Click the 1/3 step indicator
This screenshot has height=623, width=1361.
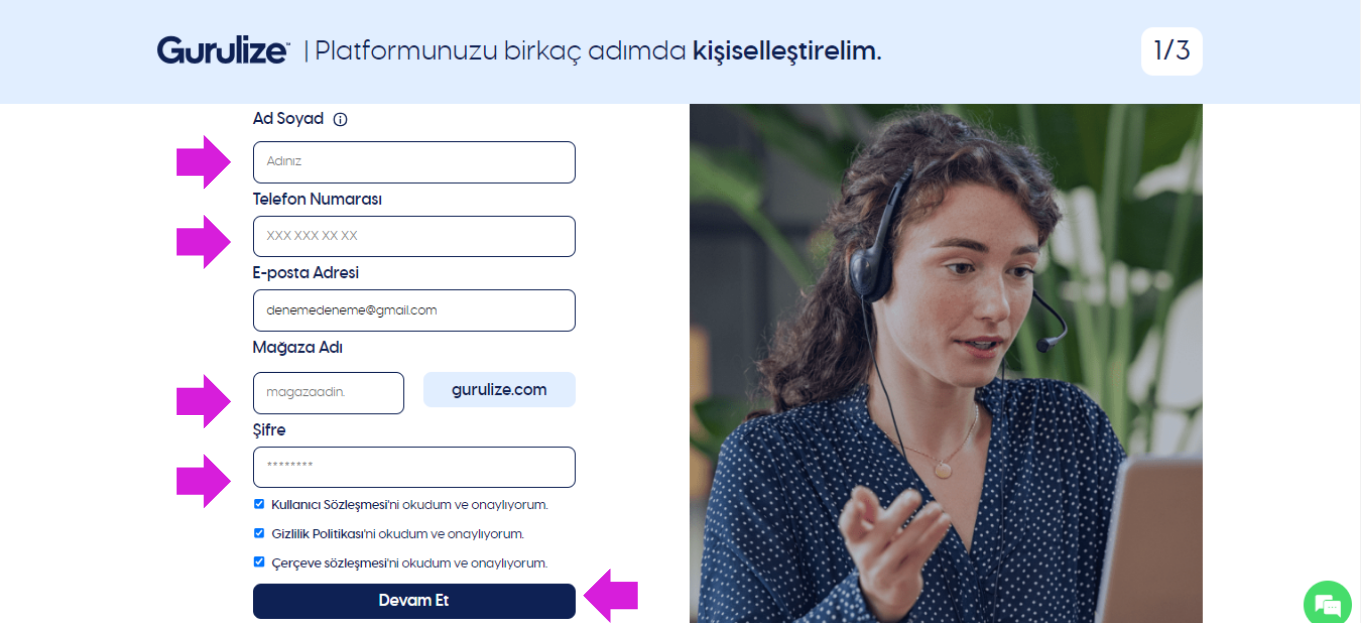1172,51
